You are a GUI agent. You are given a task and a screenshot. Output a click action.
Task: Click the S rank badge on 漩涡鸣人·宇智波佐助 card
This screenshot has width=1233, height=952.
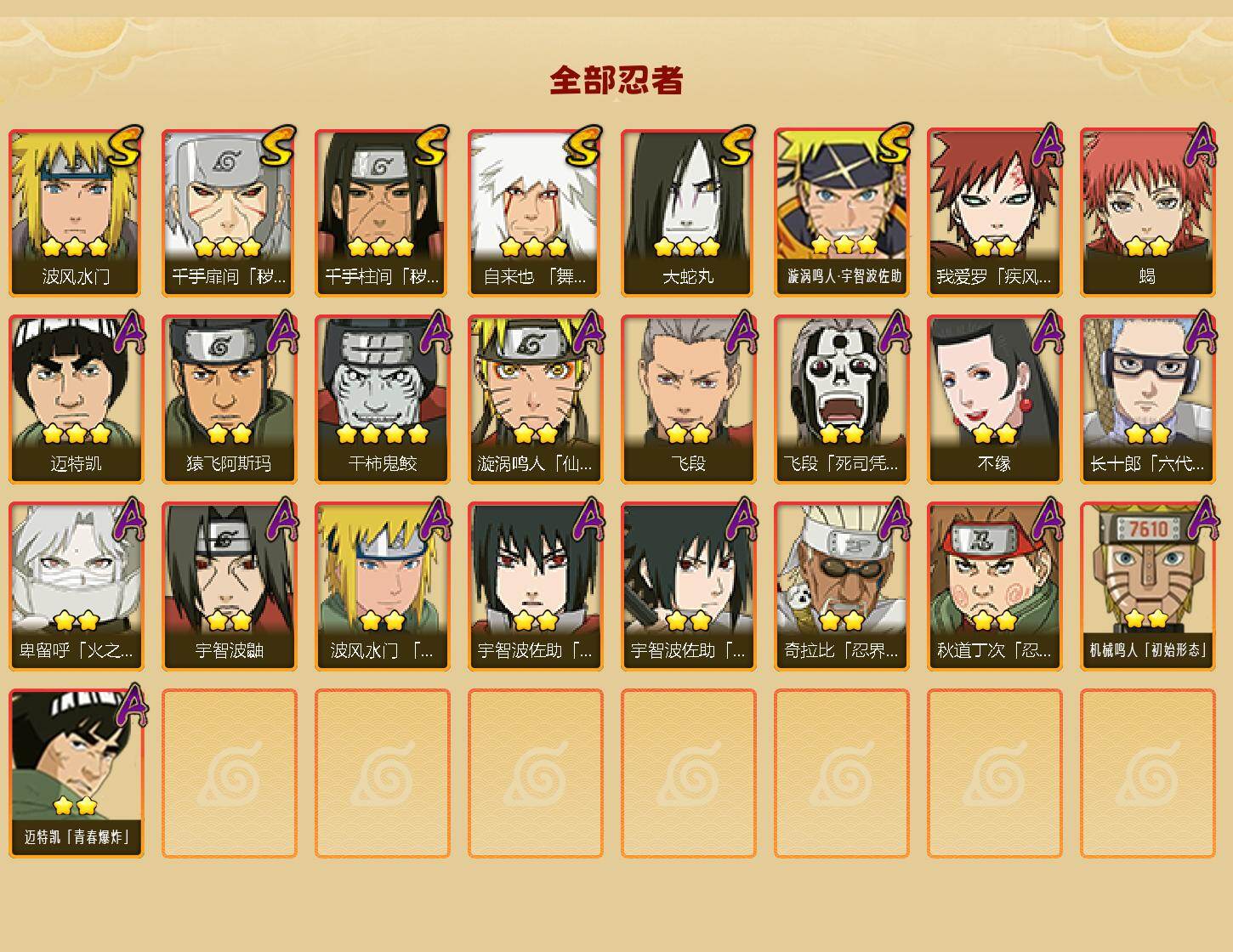(894, 144)
